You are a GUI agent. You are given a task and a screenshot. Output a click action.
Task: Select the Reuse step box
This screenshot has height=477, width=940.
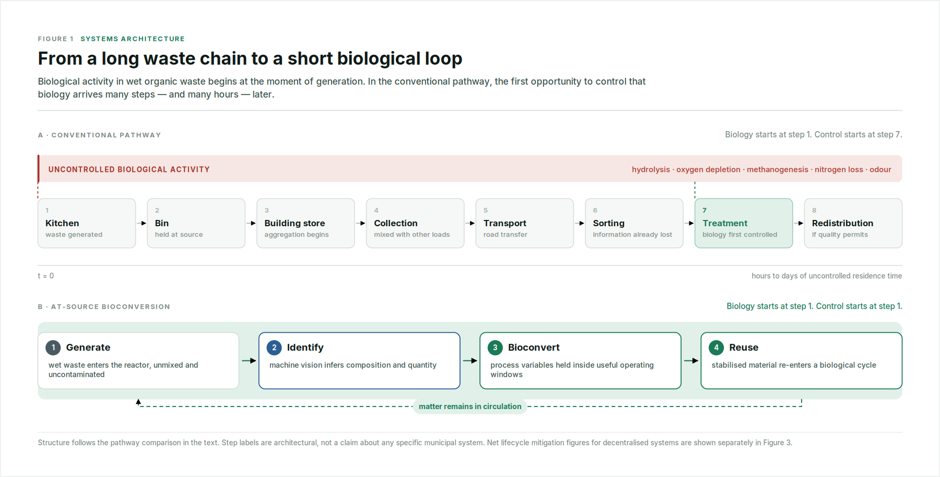click(802, 361)
